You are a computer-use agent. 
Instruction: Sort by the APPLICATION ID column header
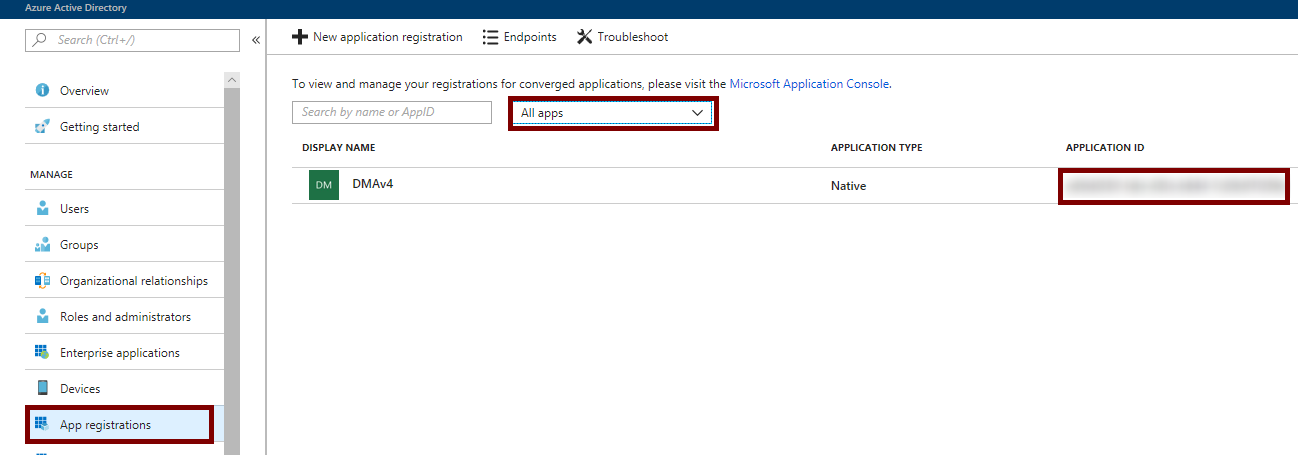pos(1105,148)
